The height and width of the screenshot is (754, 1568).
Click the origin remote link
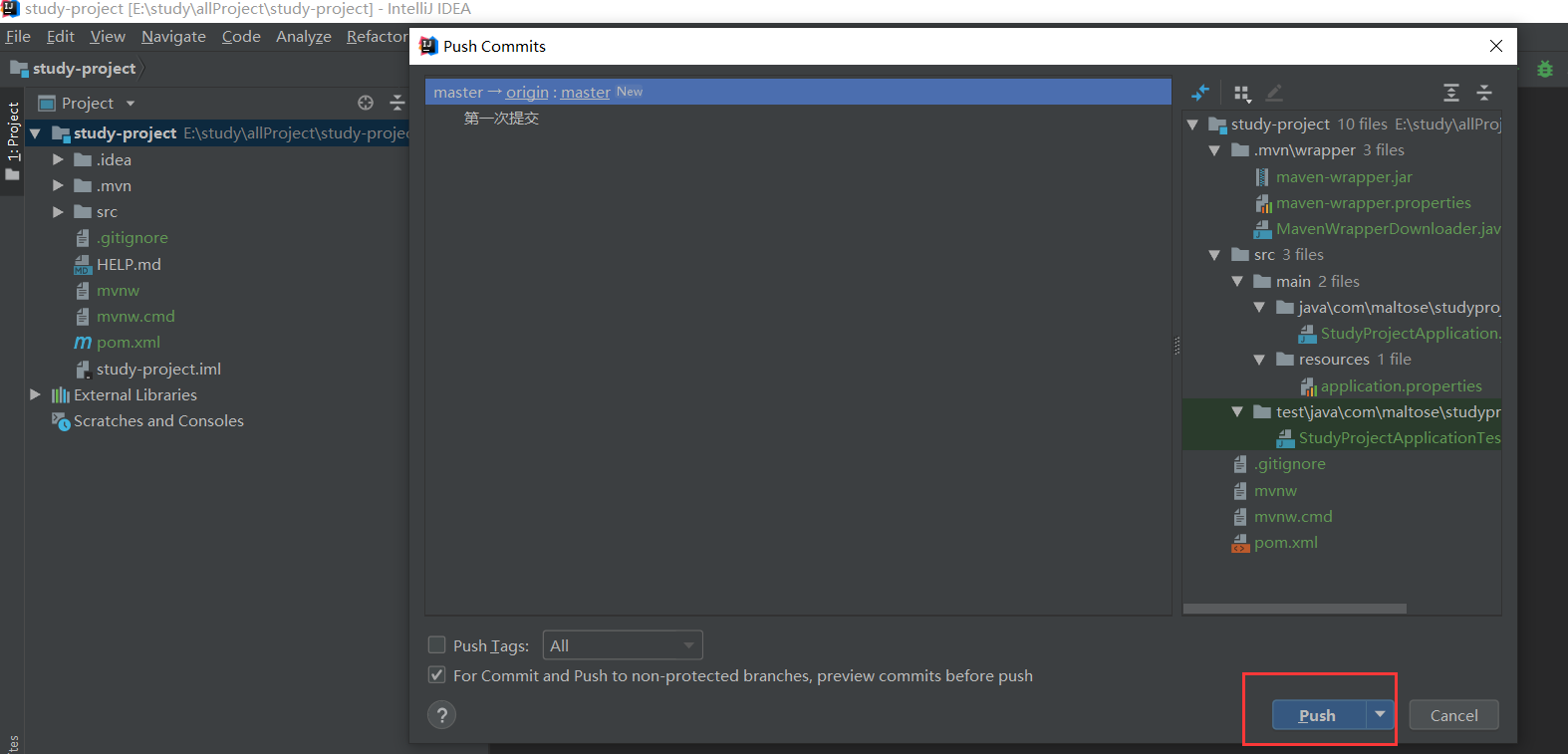point(527,92)
